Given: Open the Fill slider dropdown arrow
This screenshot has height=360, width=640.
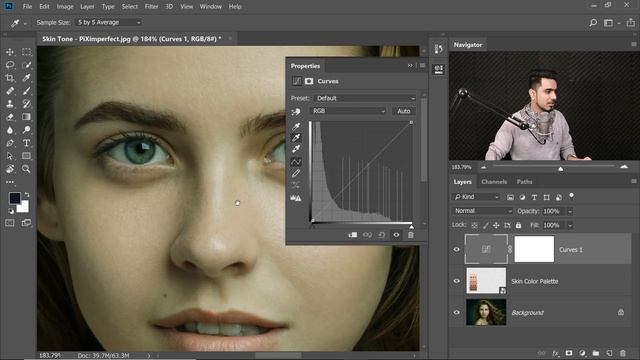Looking at the screenshot, I should pyautogui.click(x=570, y=225).
